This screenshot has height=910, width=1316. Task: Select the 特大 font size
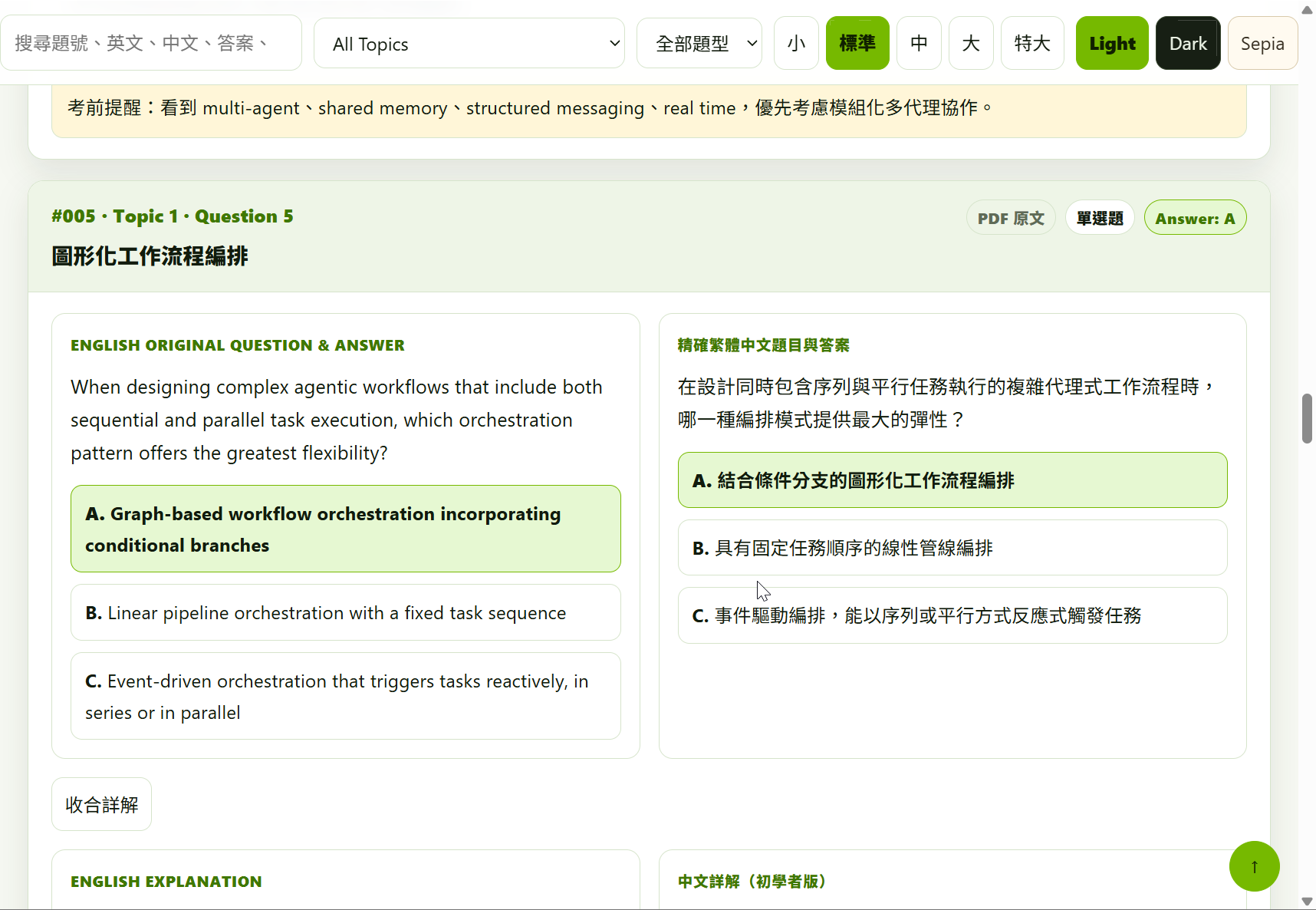coord(1032,44)
